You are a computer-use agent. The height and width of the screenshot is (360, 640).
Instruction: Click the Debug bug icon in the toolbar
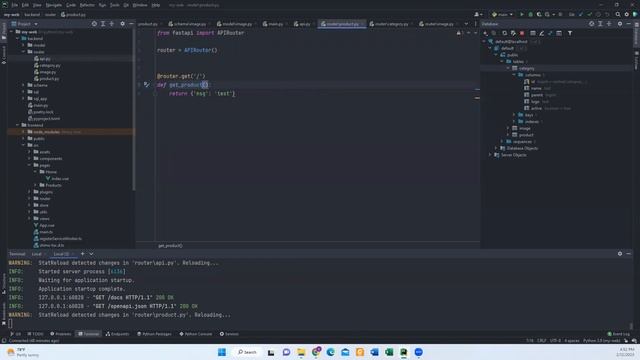tap(531, 14)
